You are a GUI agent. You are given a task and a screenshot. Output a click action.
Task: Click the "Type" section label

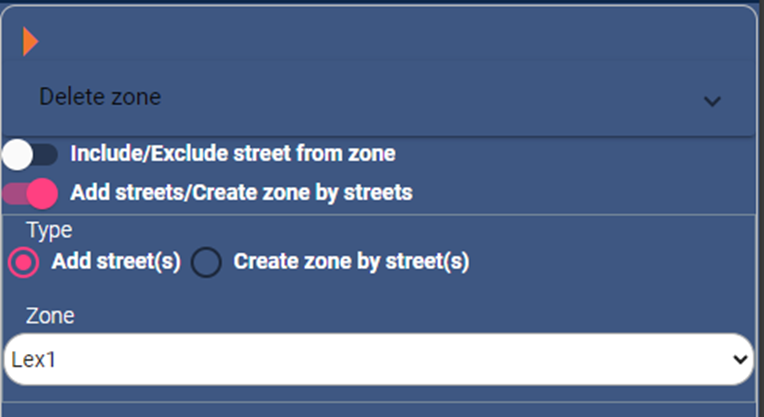(x=49, y=230)
